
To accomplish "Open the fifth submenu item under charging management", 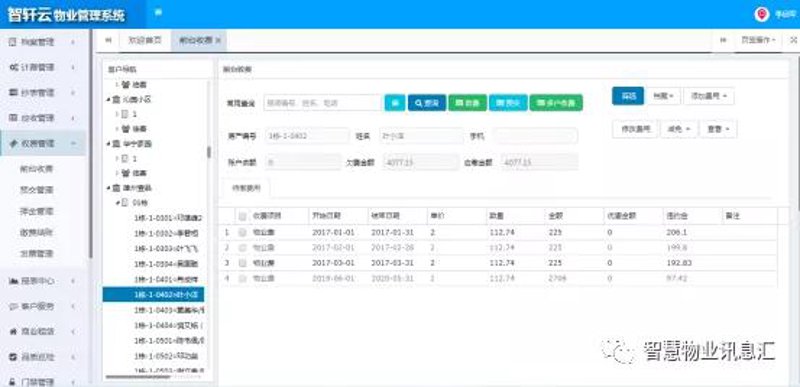I will [x=36, y=253].
